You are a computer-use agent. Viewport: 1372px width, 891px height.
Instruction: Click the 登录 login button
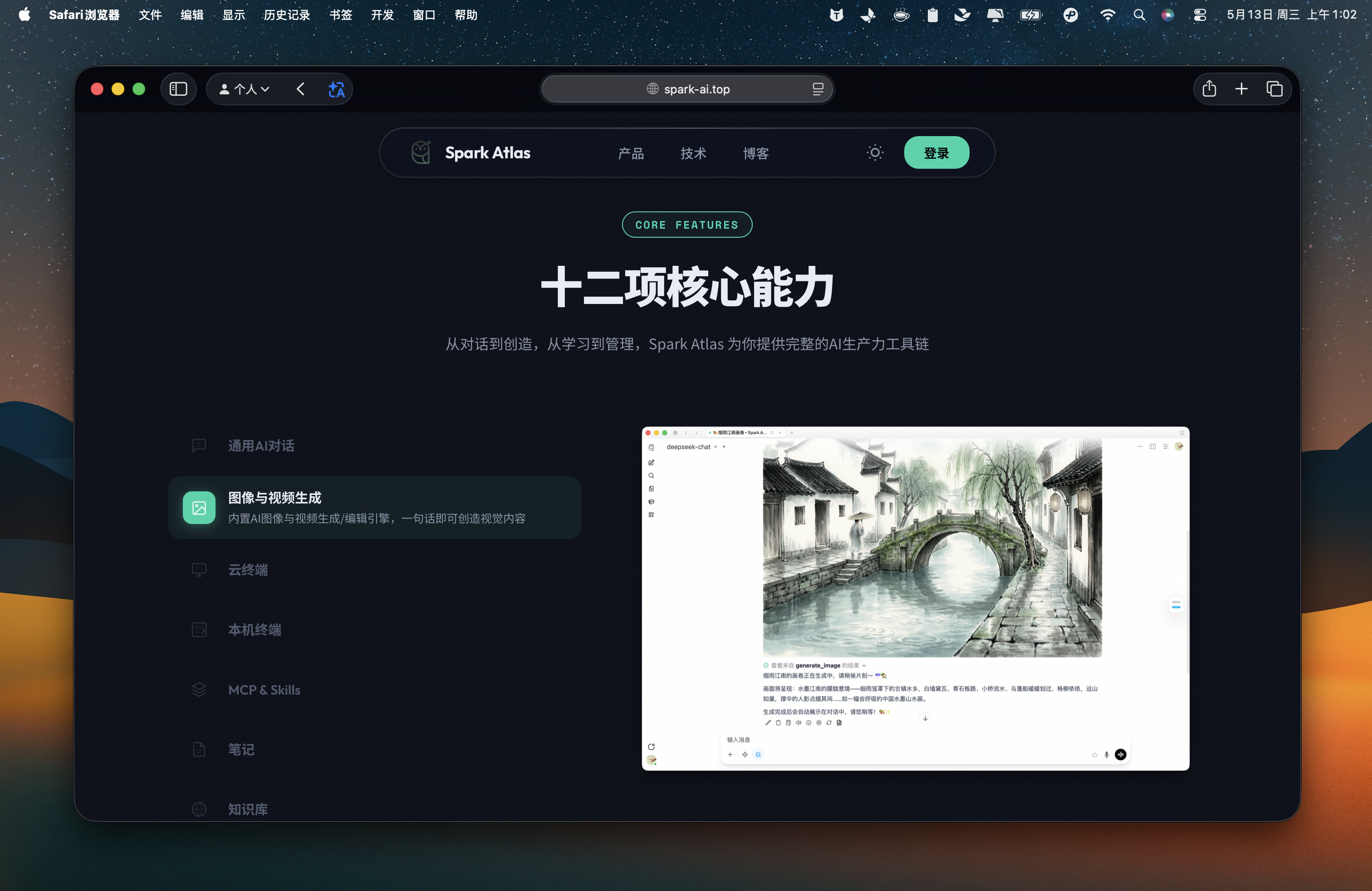[936, 153]
